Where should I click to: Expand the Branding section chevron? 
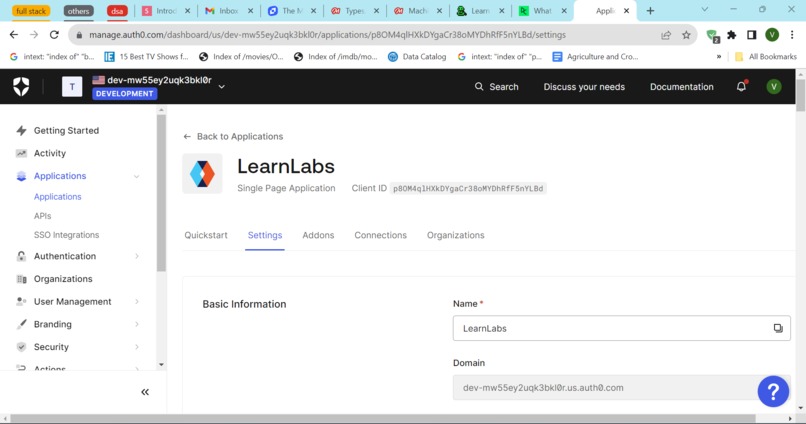click(x=137, y=324)
